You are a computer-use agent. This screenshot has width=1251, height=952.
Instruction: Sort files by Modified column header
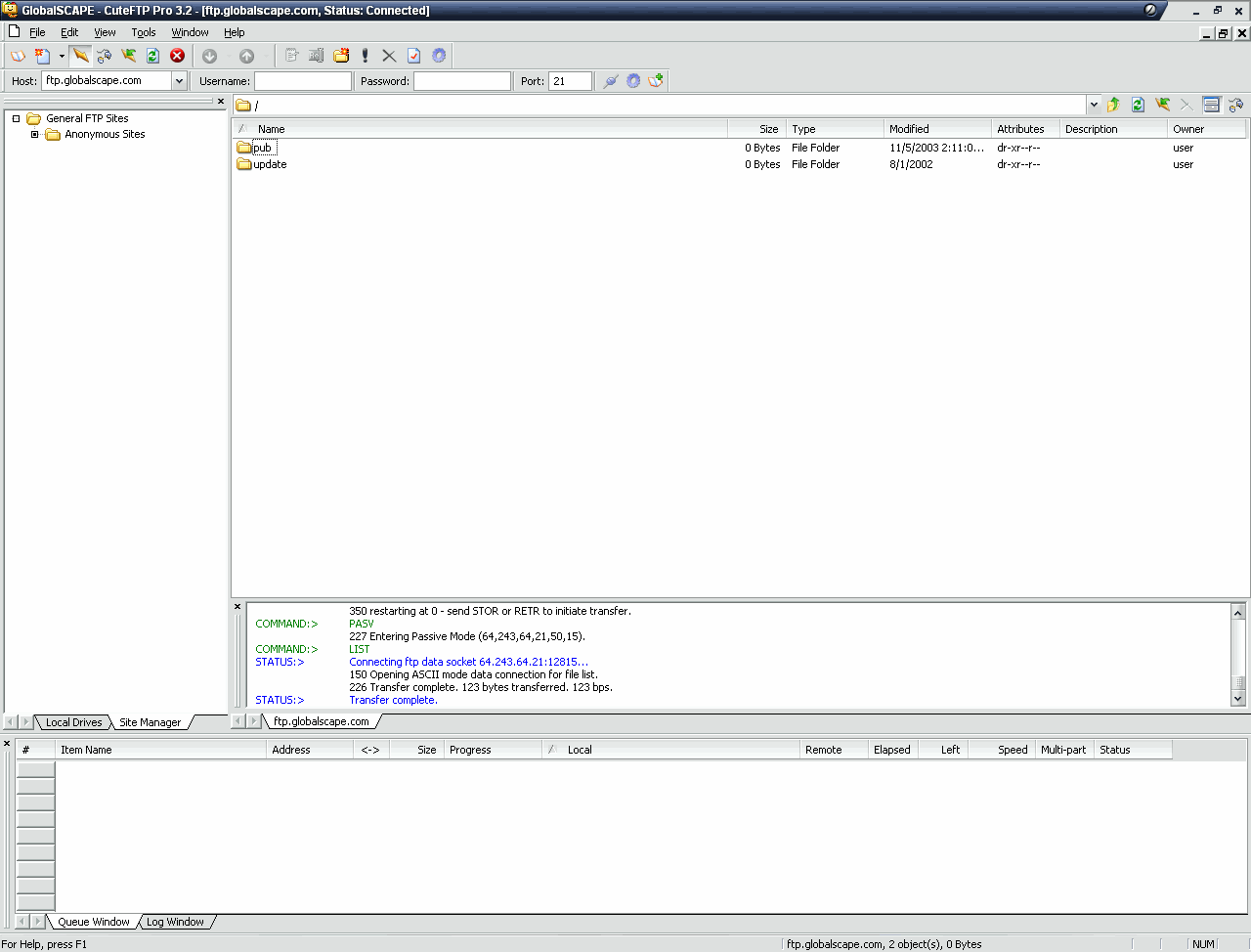pos(938,129)
